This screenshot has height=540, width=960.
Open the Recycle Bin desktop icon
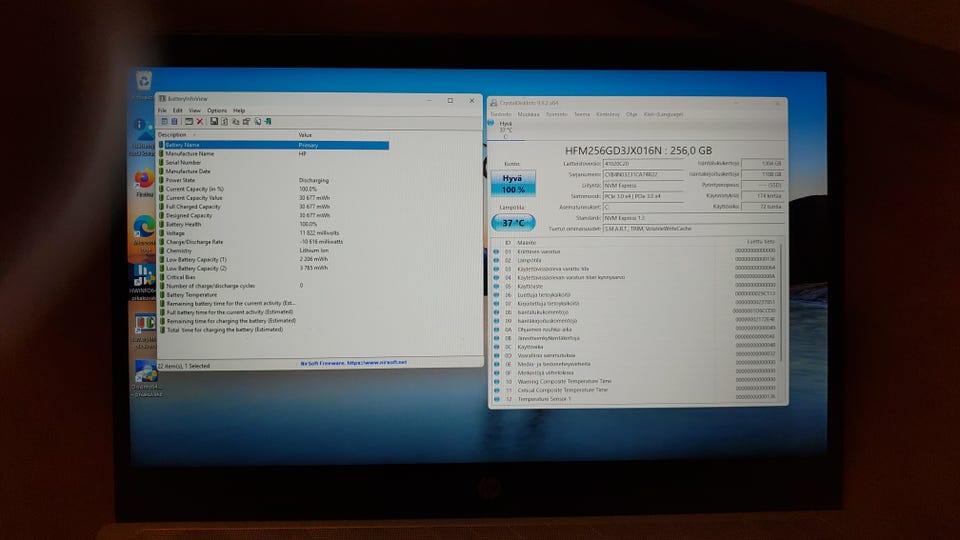(x=144, y=81)
